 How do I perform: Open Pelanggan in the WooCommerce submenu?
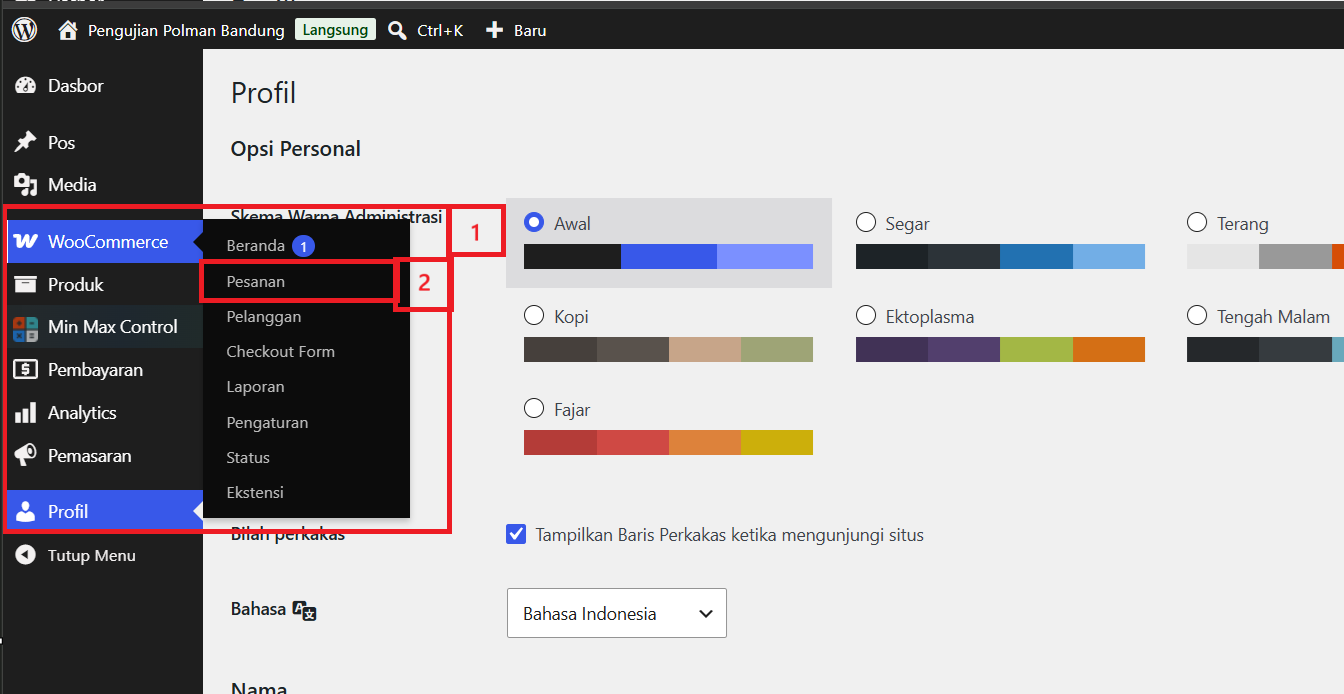(264, 316)
